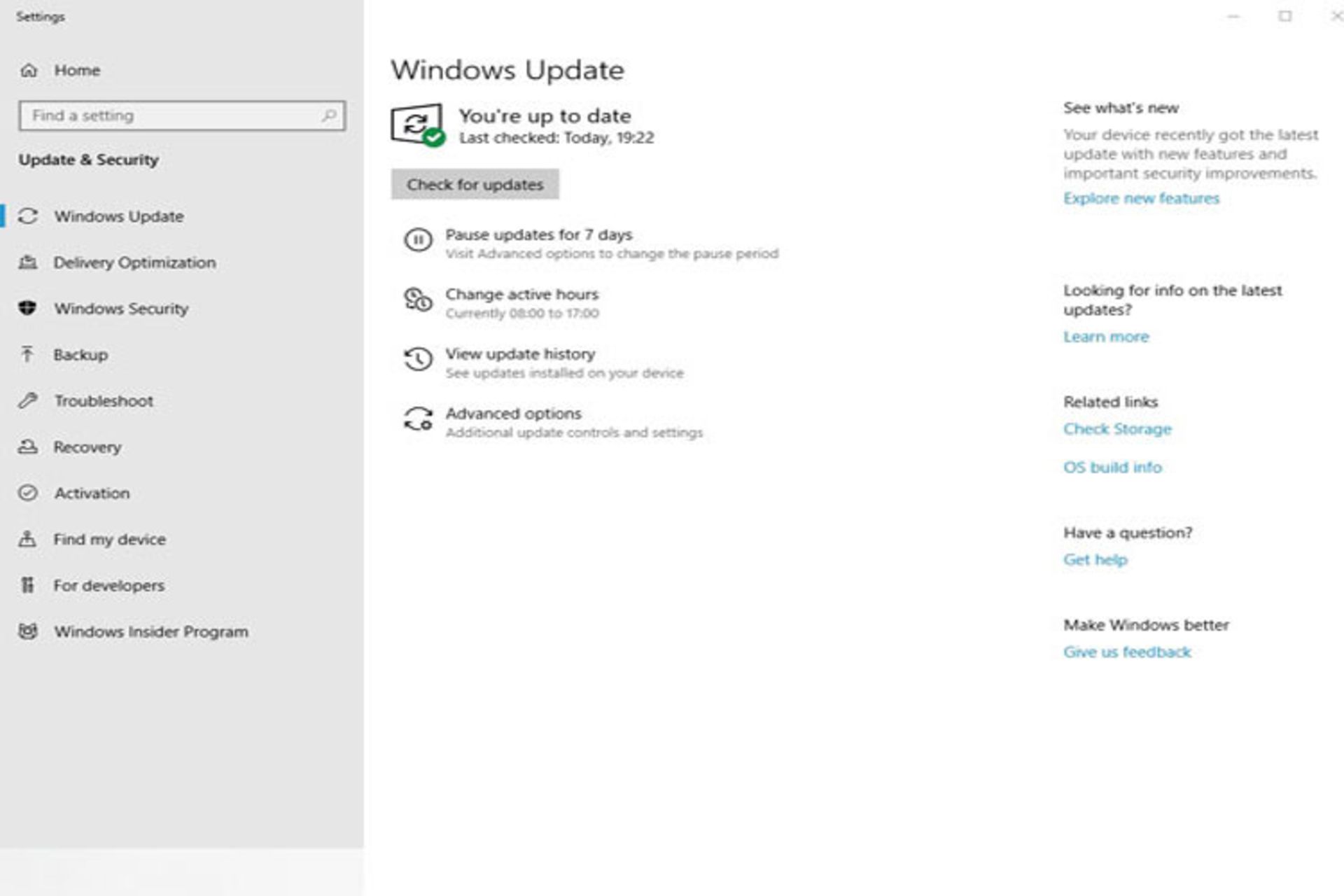Click Get help under Have a question

click(1095, 559)
